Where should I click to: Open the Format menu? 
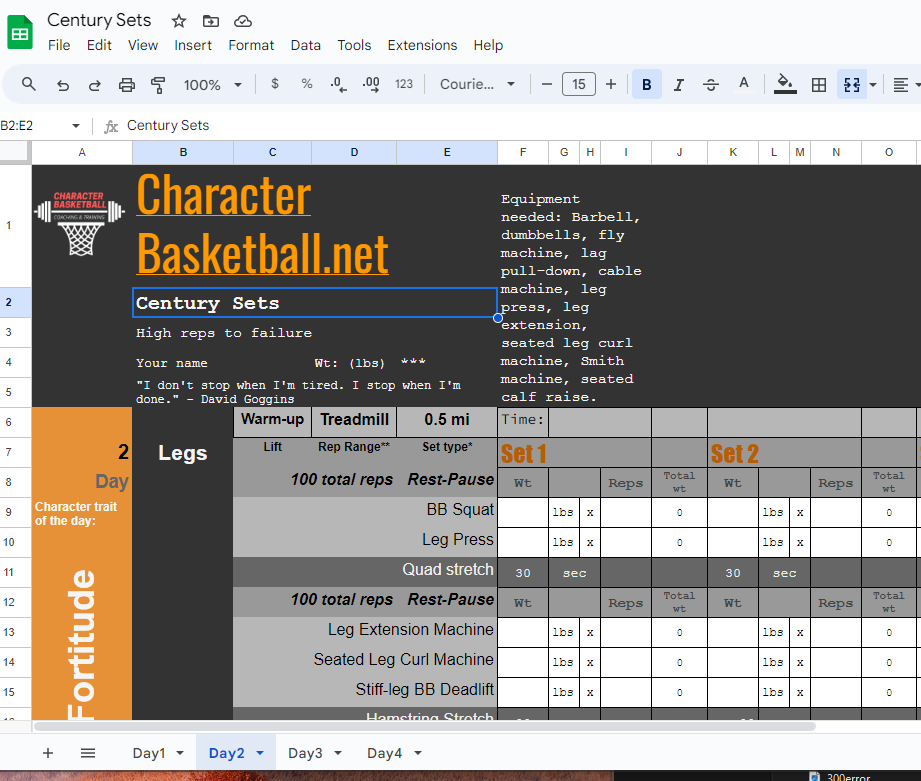click(251, 45)
